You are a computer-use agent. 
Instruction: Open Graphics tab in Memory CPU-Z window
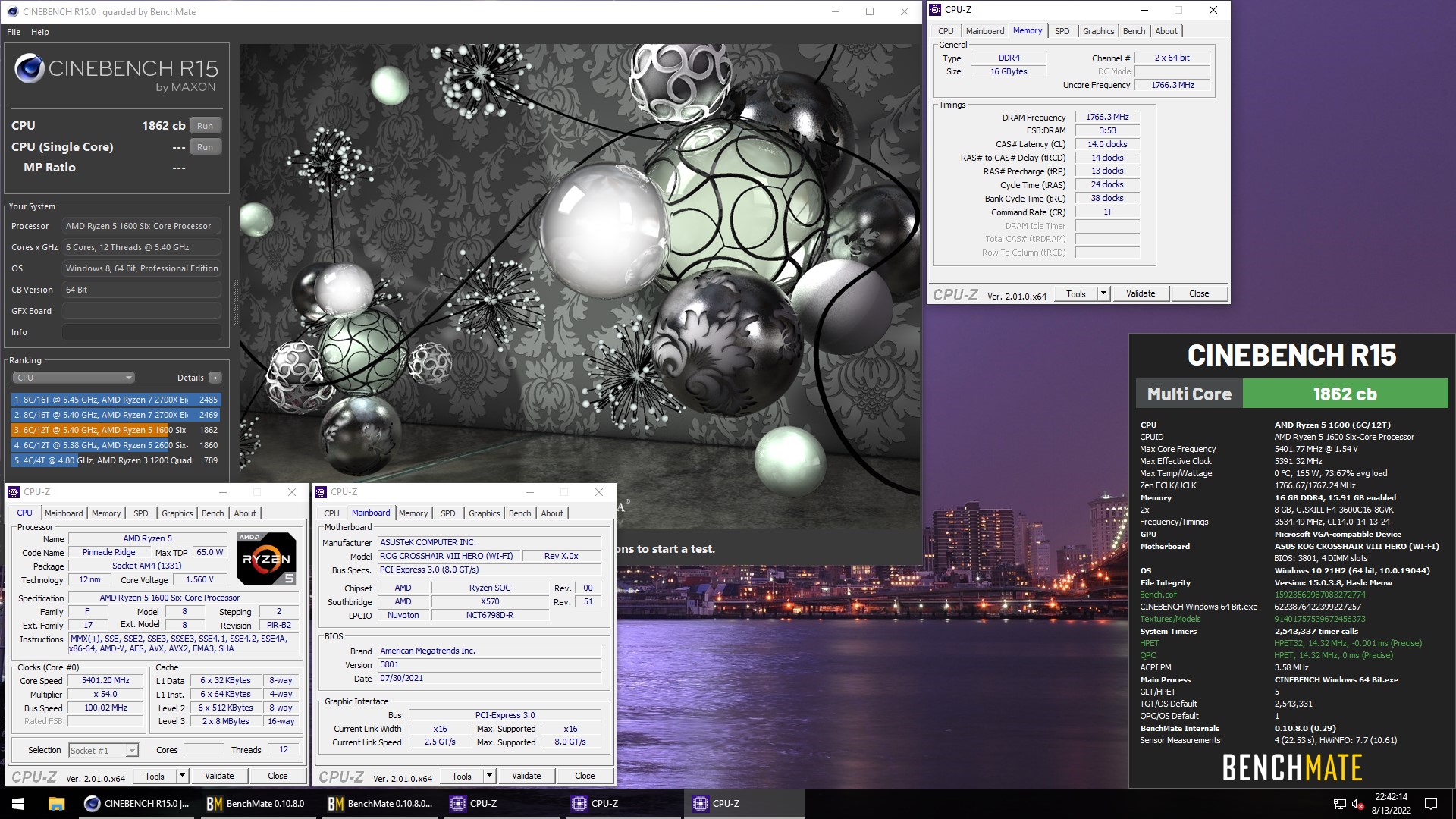1098,31
